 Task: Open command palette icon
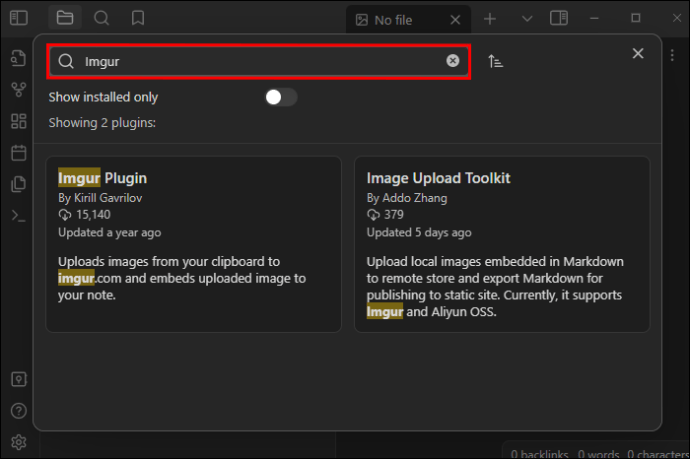tap(18, 216)
